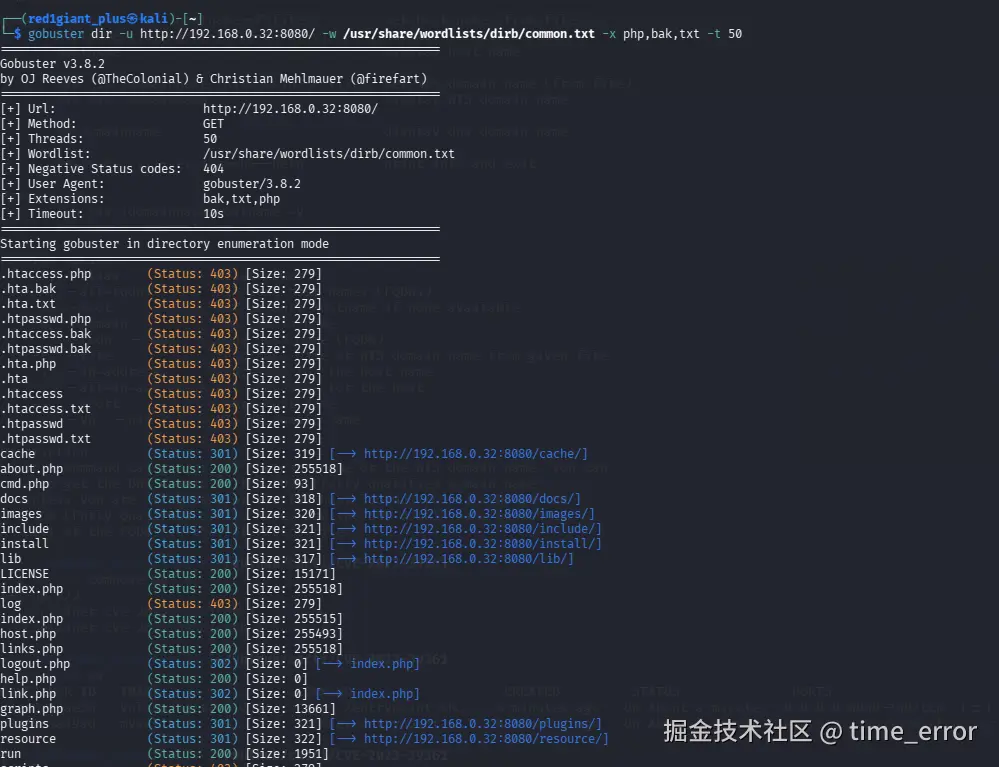Select the .htpasswd.bak result entry
Viewport: 999px width, 767px height.
[x=45, y=348]
